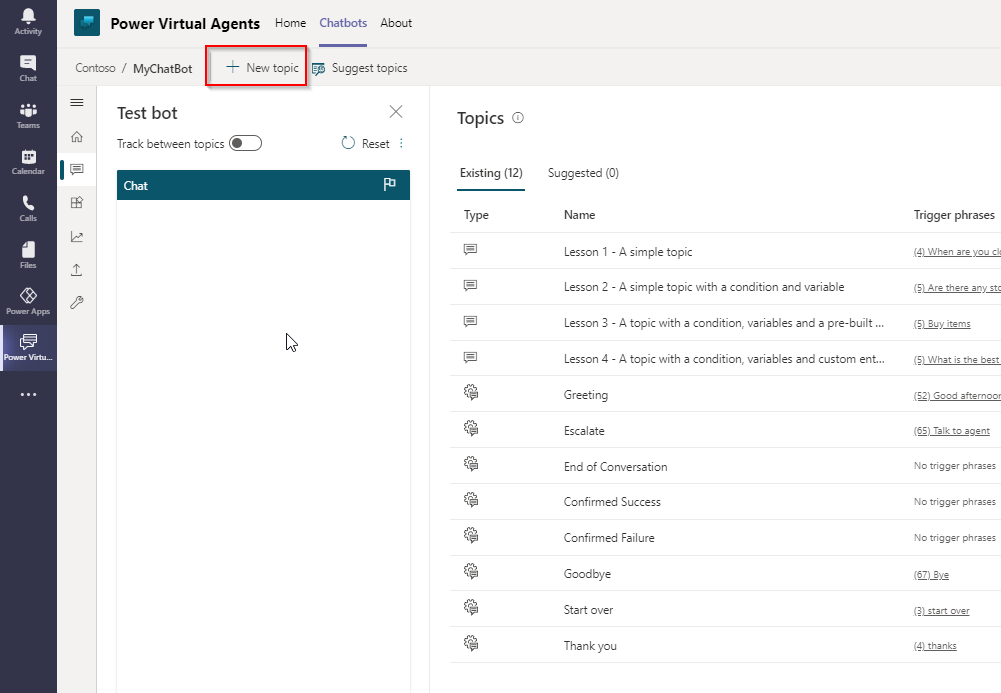
Task: Open Lesson 1 - A simple topic
Action: 628,252
